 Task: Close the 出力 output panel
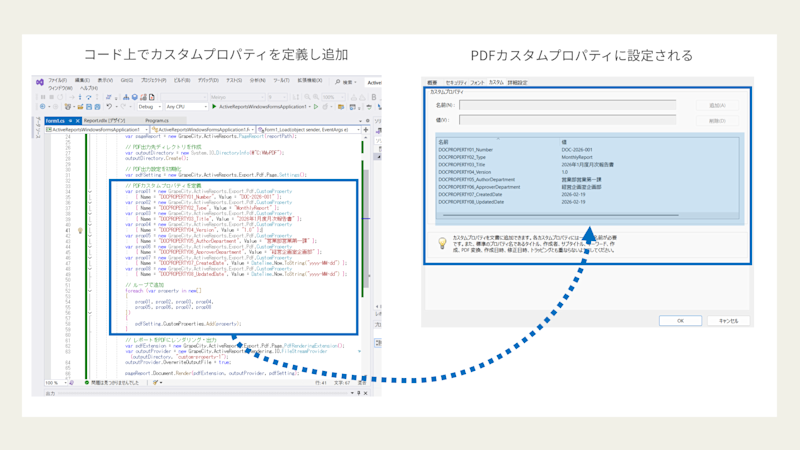coord(365,393)
